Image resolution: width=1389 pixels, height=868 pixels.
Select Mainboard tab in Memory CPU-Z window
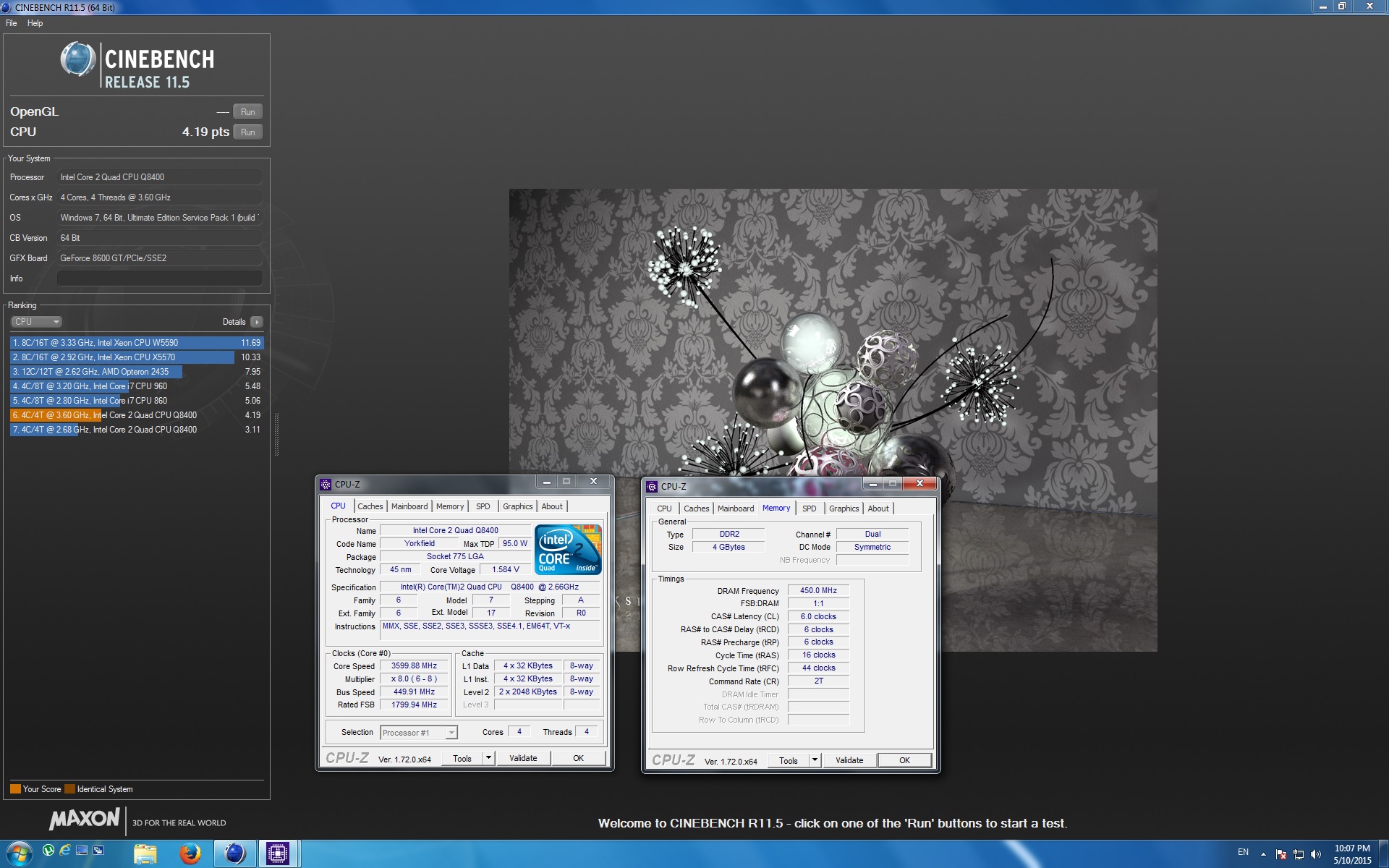[736, 509]
